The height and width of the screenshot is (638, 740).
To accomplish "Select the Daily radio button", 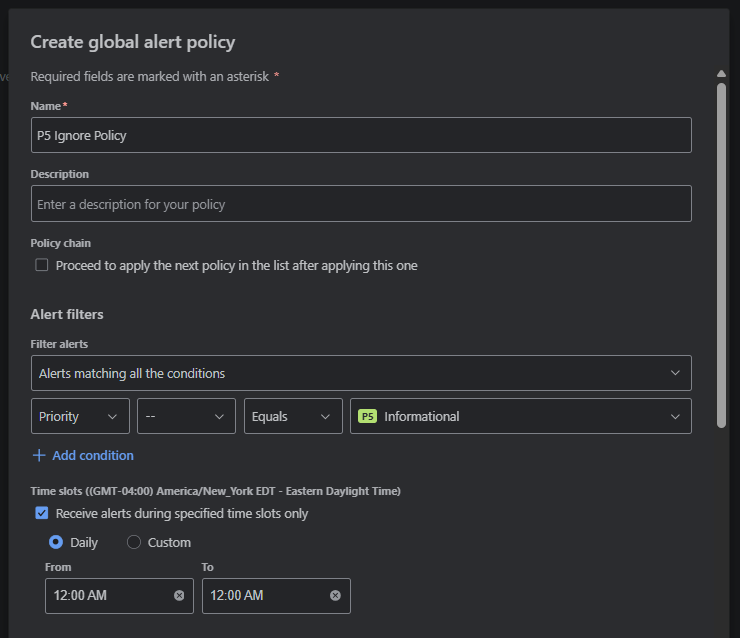I will pos(56,542).
